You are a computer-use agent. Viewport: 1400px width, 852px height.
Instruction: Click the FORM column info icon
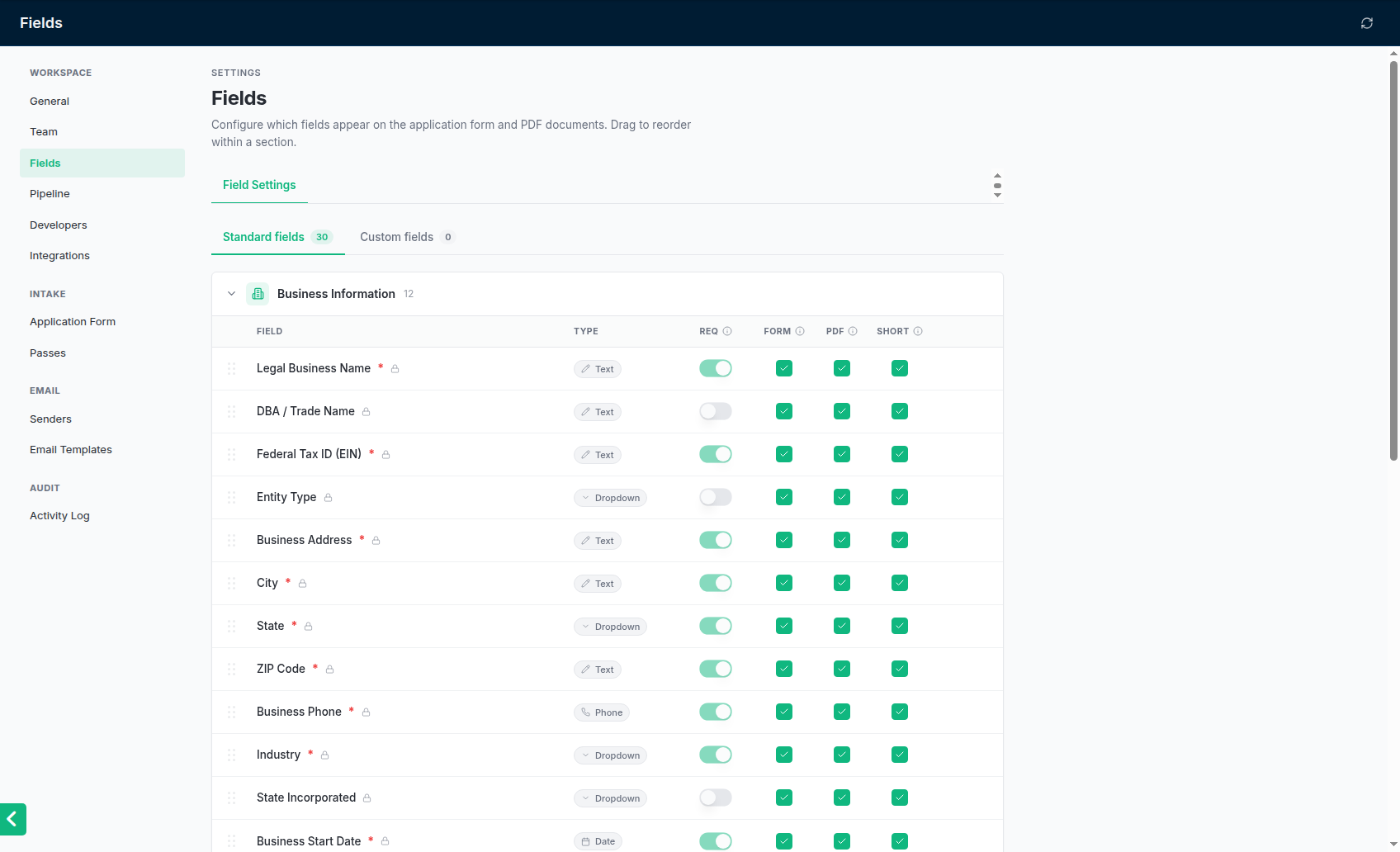tap(800, 331)
